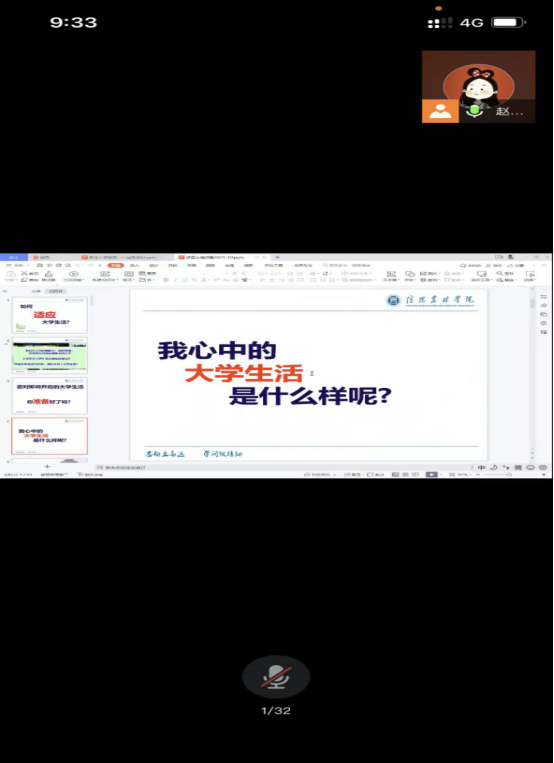Viewport: 554px width, 763px height.
Task: Collapse the ribbon with chevron arrow
Action: pos(545,265)
